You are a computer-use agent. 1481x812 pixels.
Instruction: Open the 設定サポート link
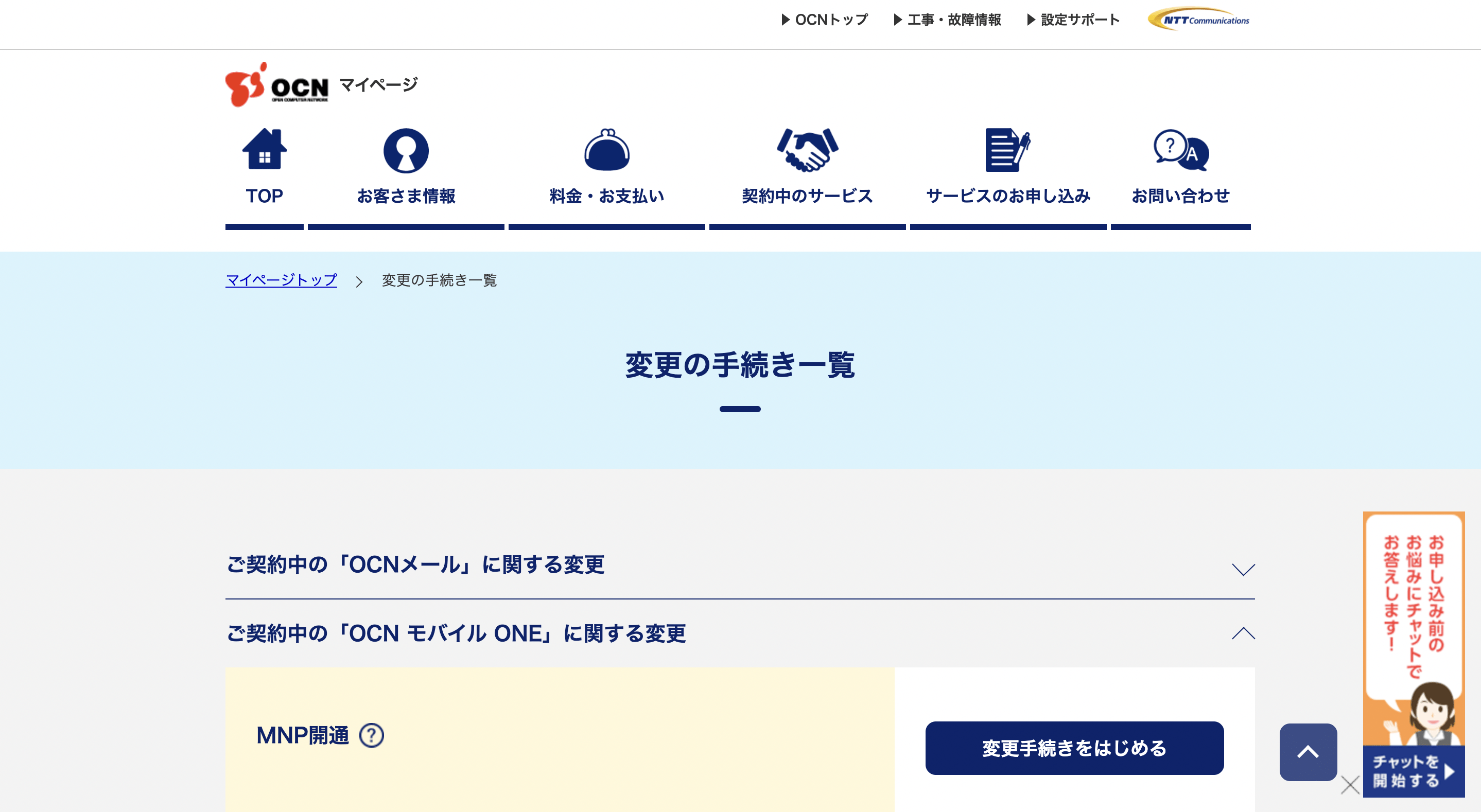pyautogui.click(x=1074, y=20)
